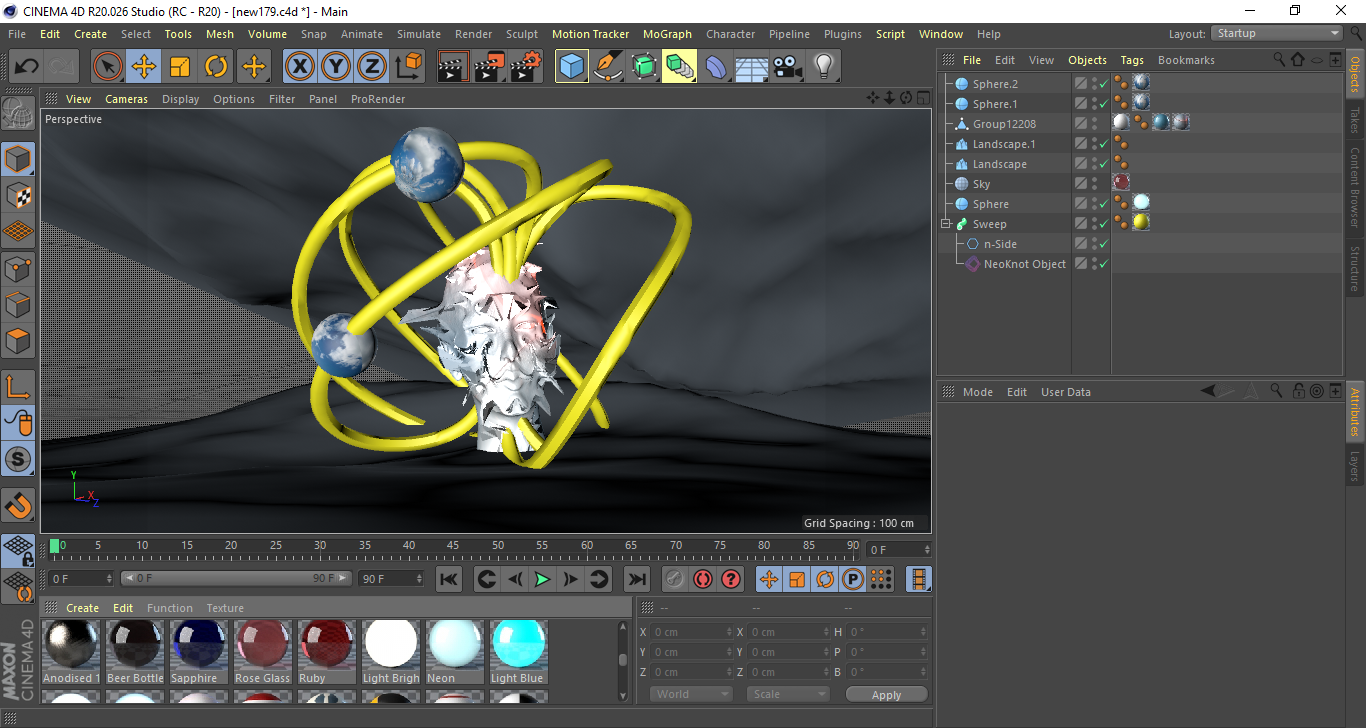Render to Picture Viewer

(x=490, y=67)
